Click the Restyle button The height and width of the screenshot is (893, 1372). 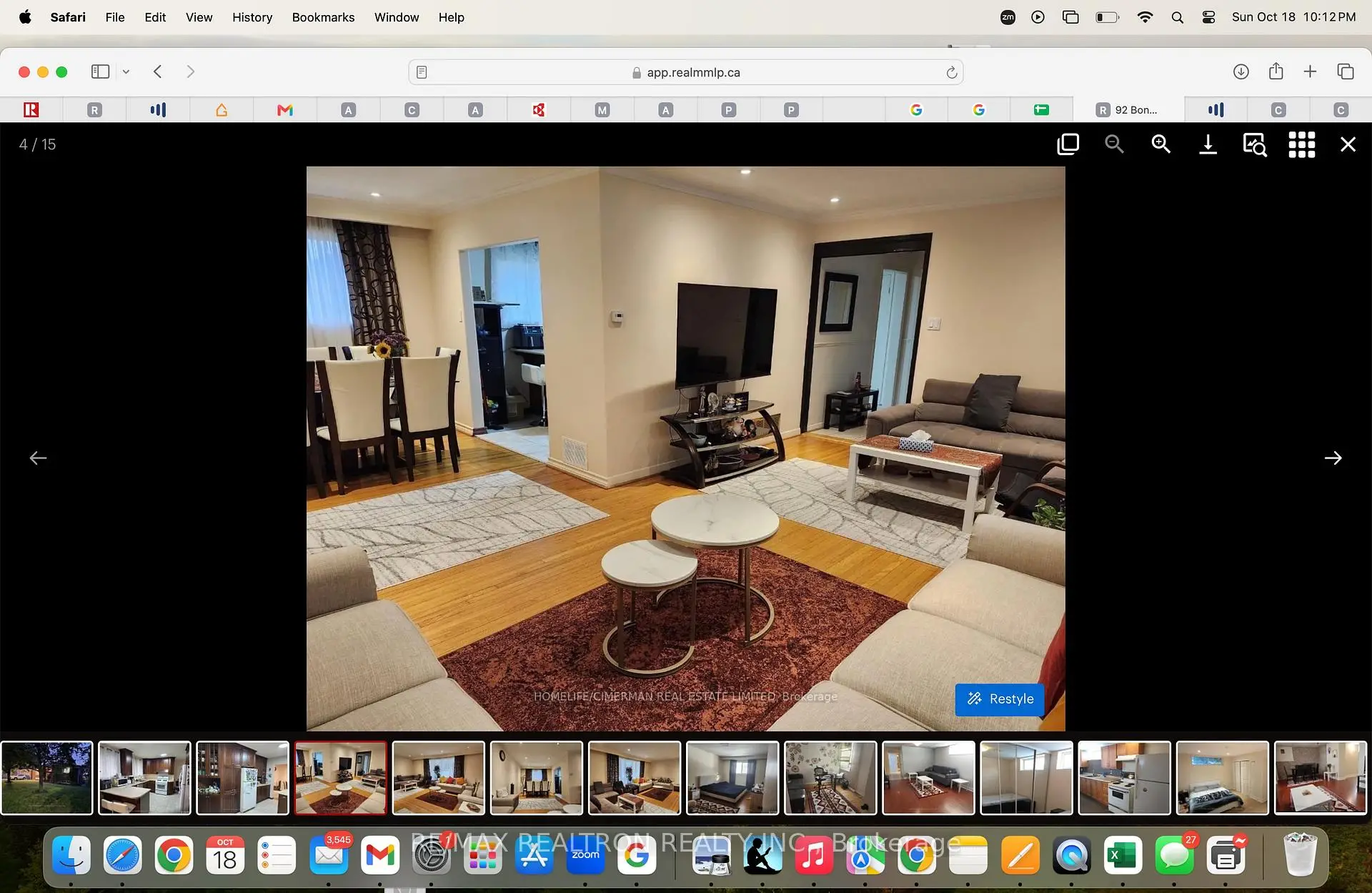coord(1000,699)
